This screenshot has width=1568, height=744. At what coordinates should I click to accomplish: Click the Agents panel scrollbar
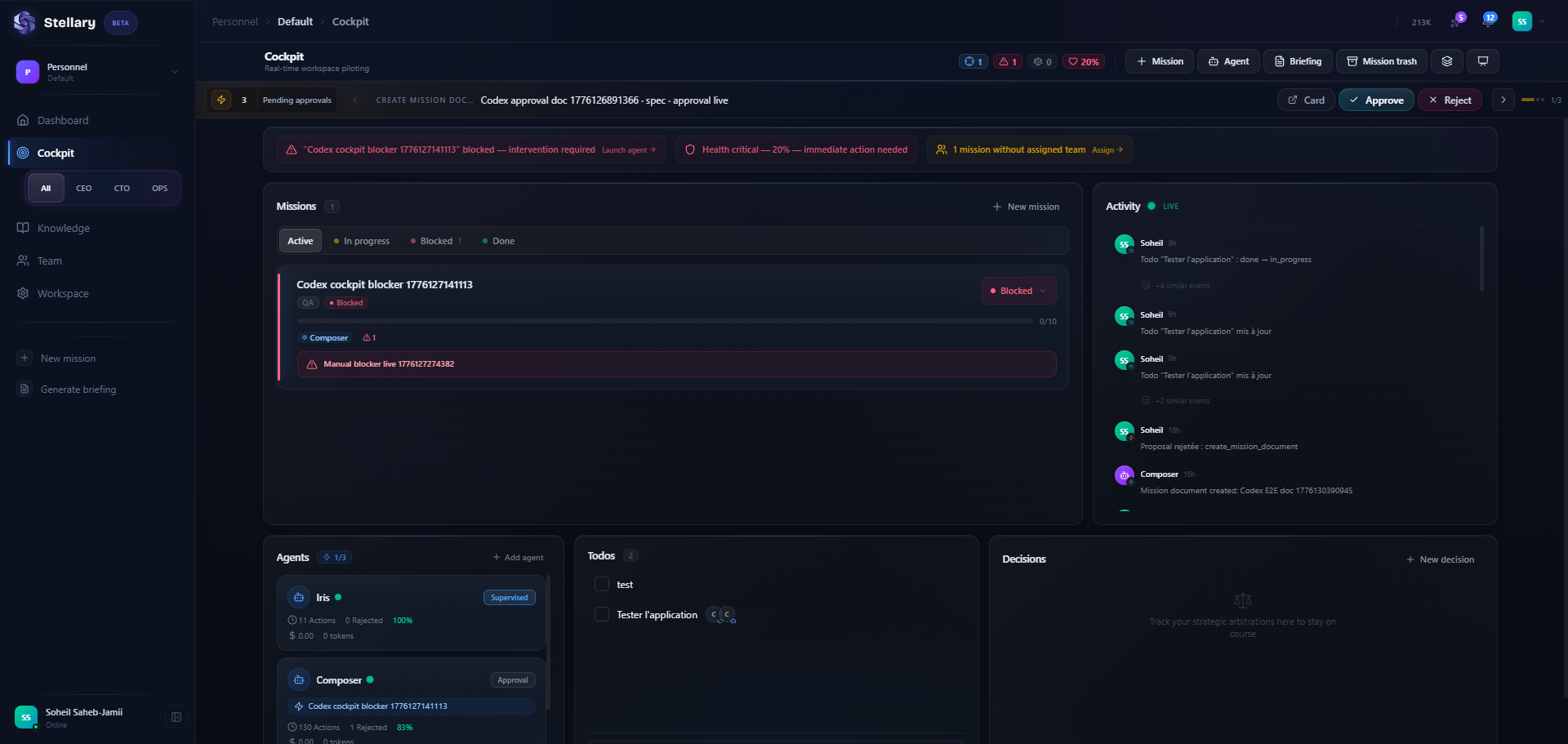[x=548, y=642]
